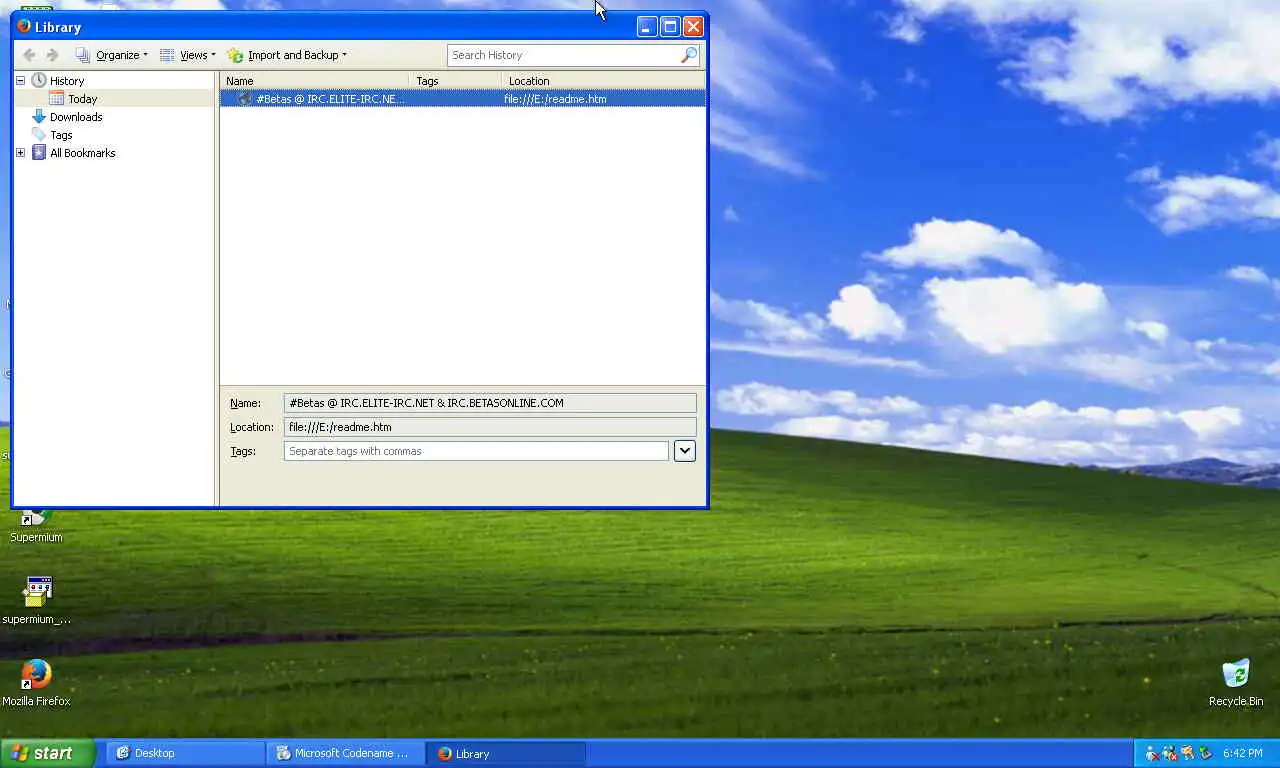Click the Back arrow in Library toolbar
This screenshot has width=1280, height=768.
29,55
